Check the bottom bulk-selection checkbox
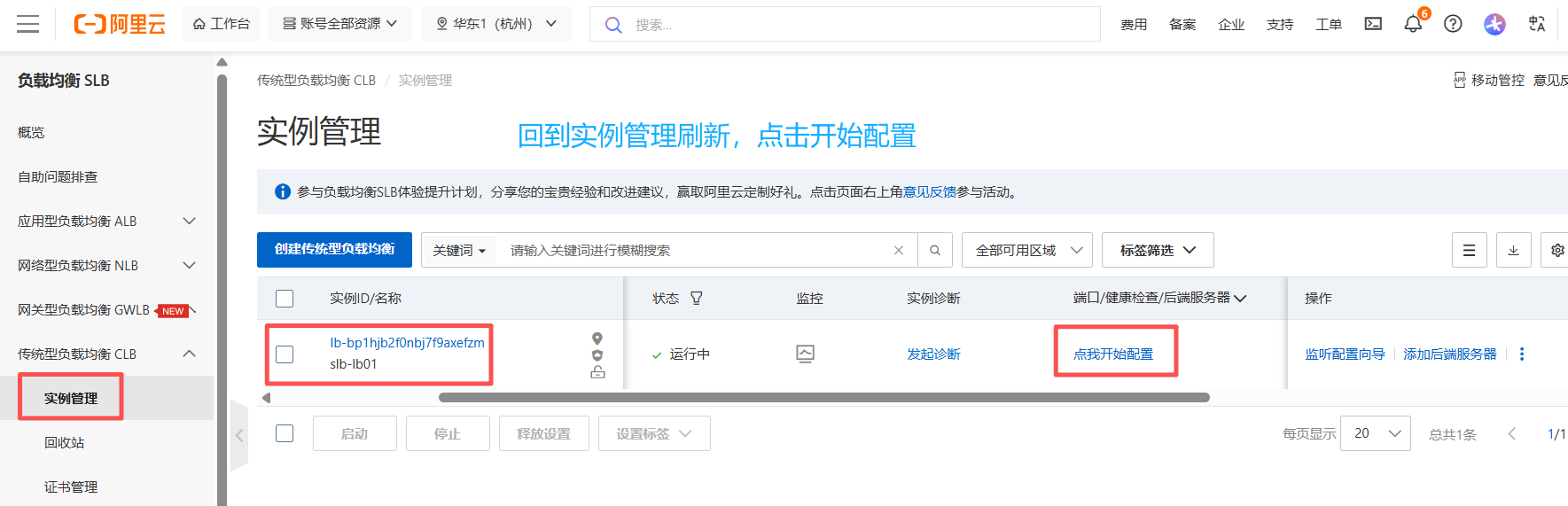 pos(285,433)
